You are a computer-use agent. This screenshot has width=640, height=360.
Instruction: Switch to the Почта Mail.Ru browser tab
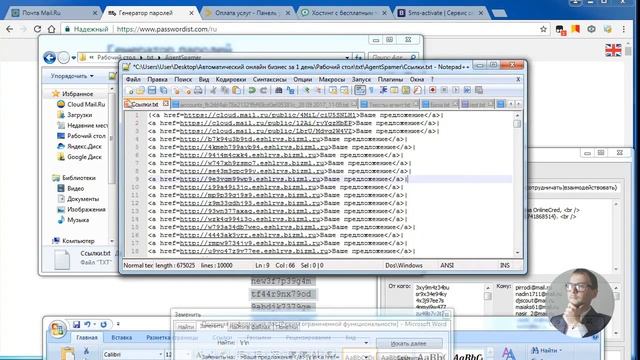(x=53, y=13)
